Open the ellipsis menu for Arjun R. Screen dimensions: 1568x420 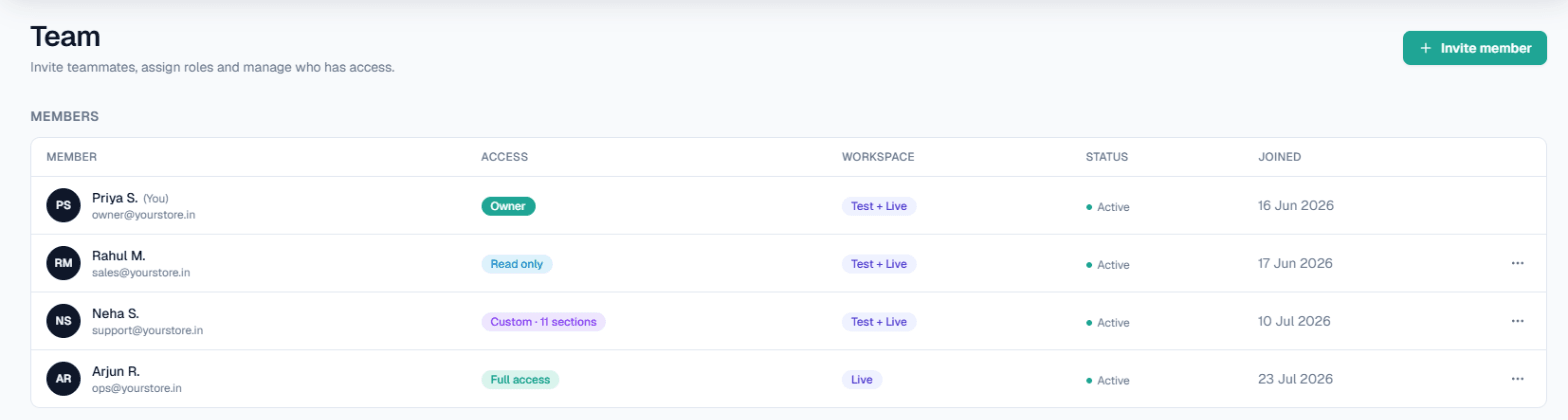[1517, 379]
